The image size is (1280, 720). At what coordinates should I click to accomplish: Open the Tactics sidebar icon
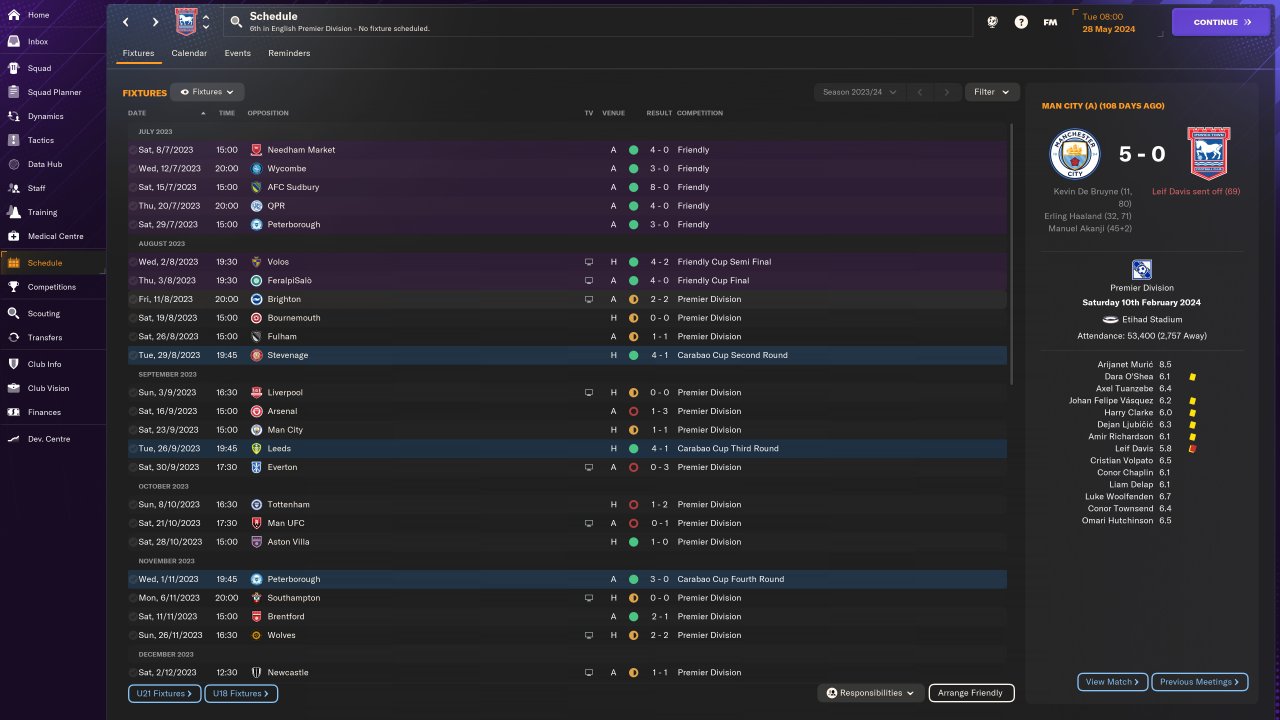[x=14, y=140]
